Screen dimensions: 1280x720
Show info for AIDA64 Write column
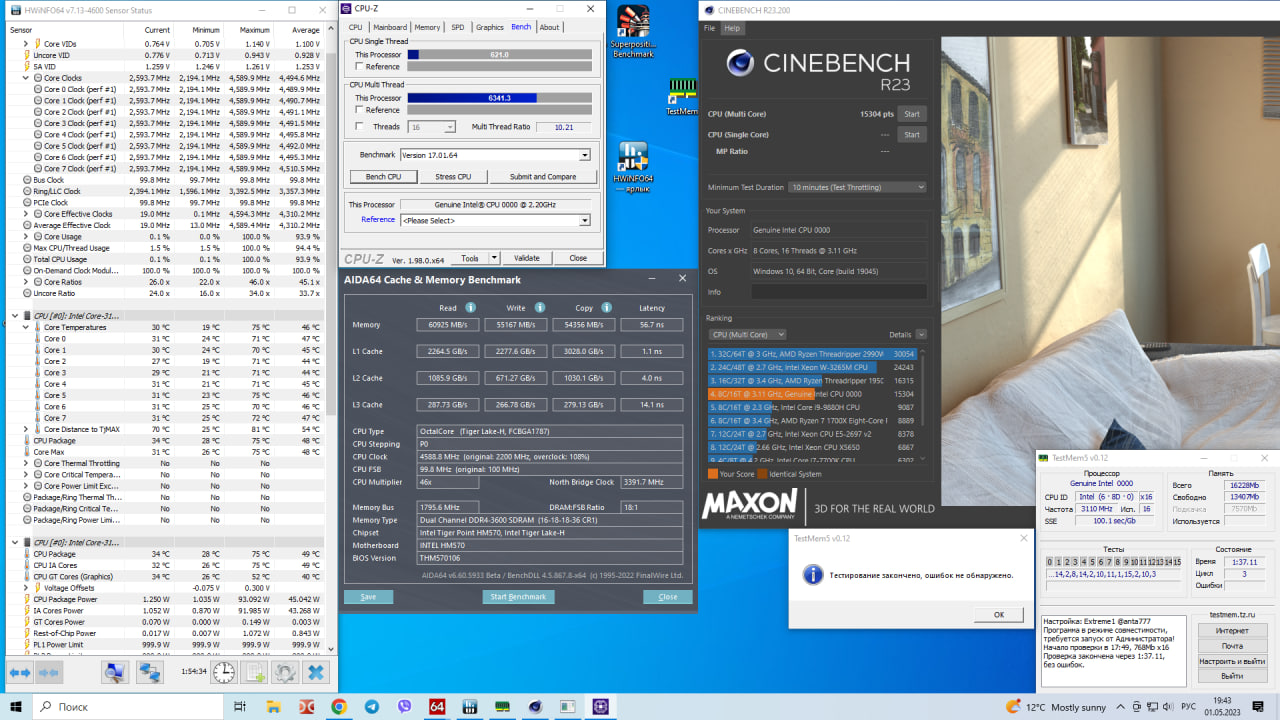point(539,307)
